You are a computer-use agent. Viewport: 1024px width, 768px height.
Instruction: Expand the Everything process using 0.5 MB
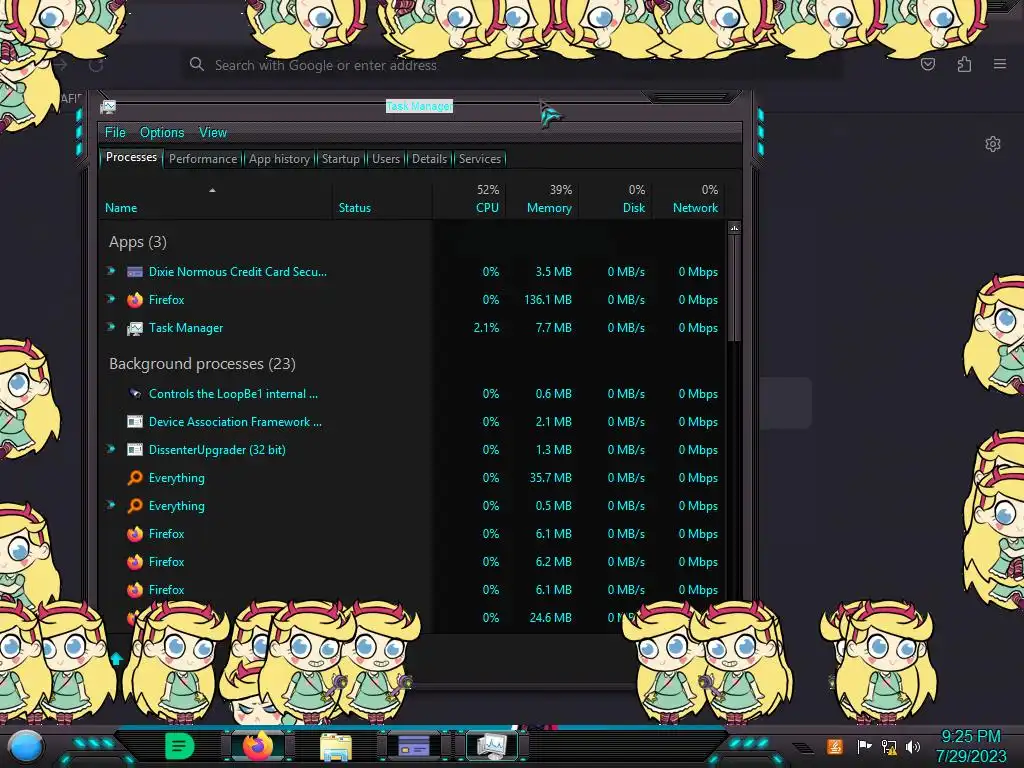(111, 505)
